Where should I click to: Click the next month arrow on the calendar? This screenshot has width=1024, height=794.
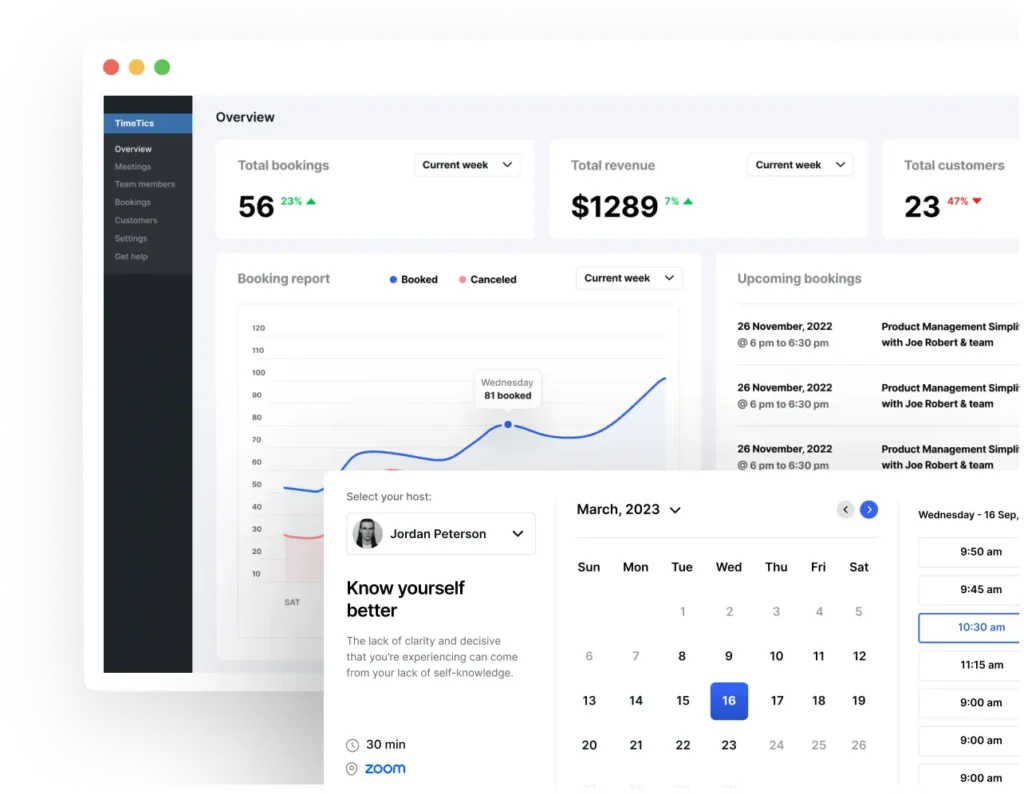click(x=869, y=509)
